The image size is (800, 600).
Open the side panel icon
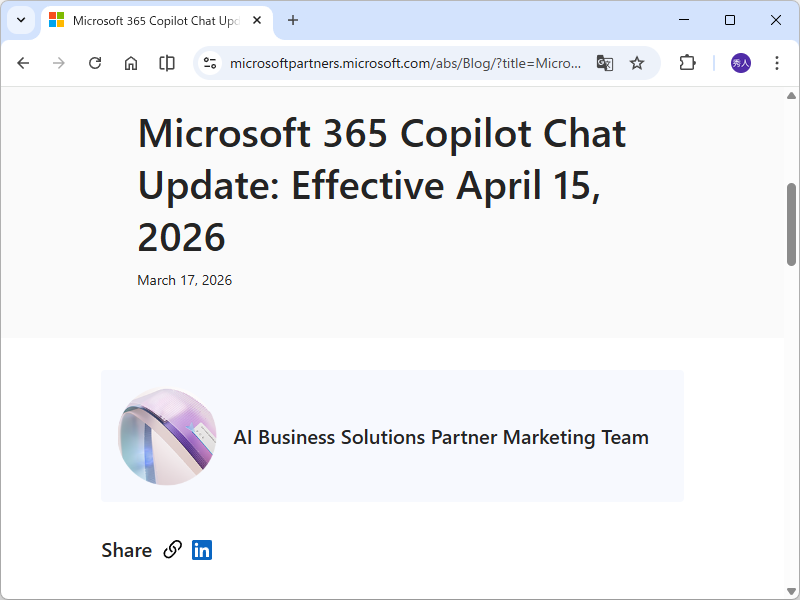167,63
